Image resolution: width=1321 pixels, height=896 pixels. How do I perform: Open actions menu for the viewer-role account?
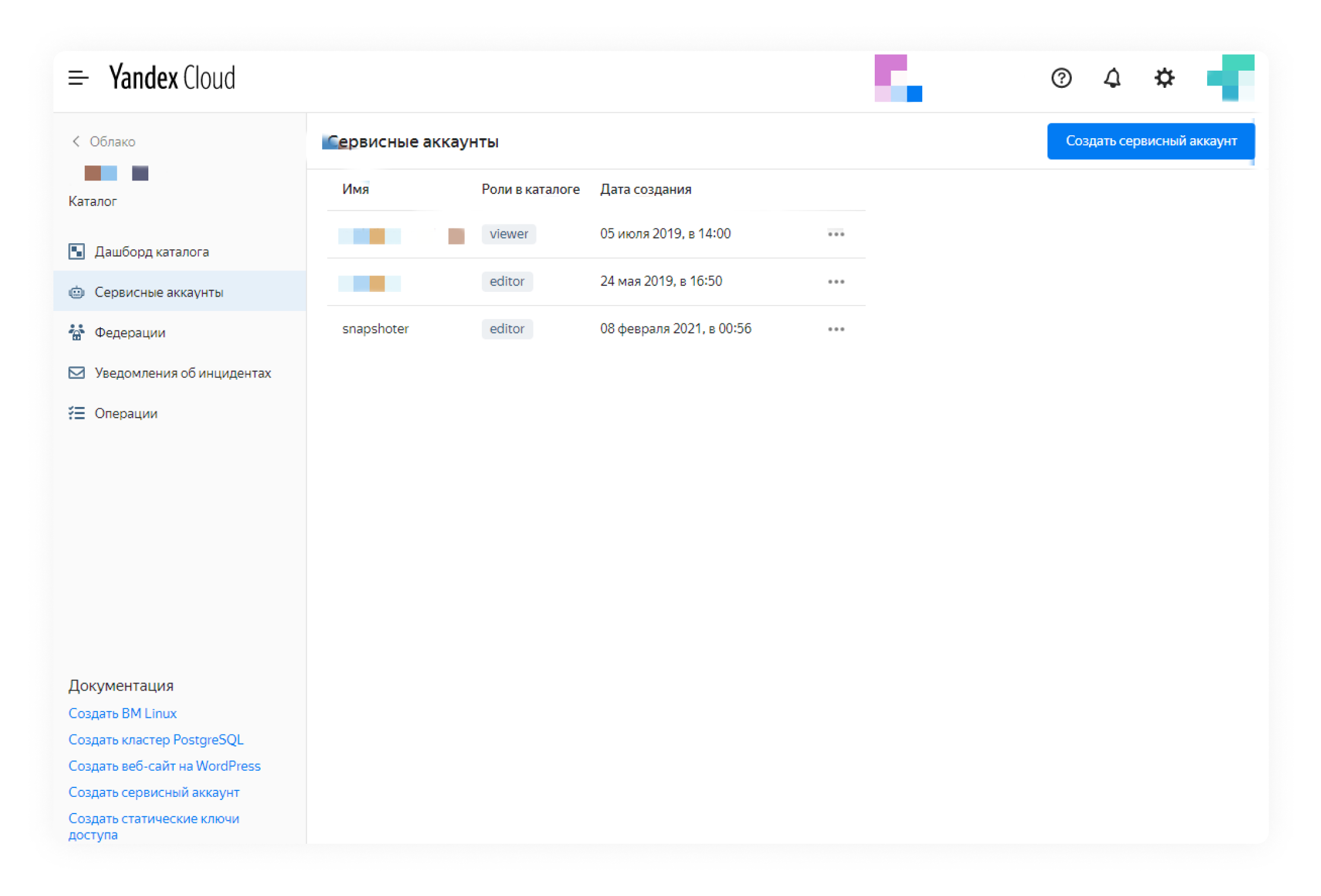tap(836, 234)
